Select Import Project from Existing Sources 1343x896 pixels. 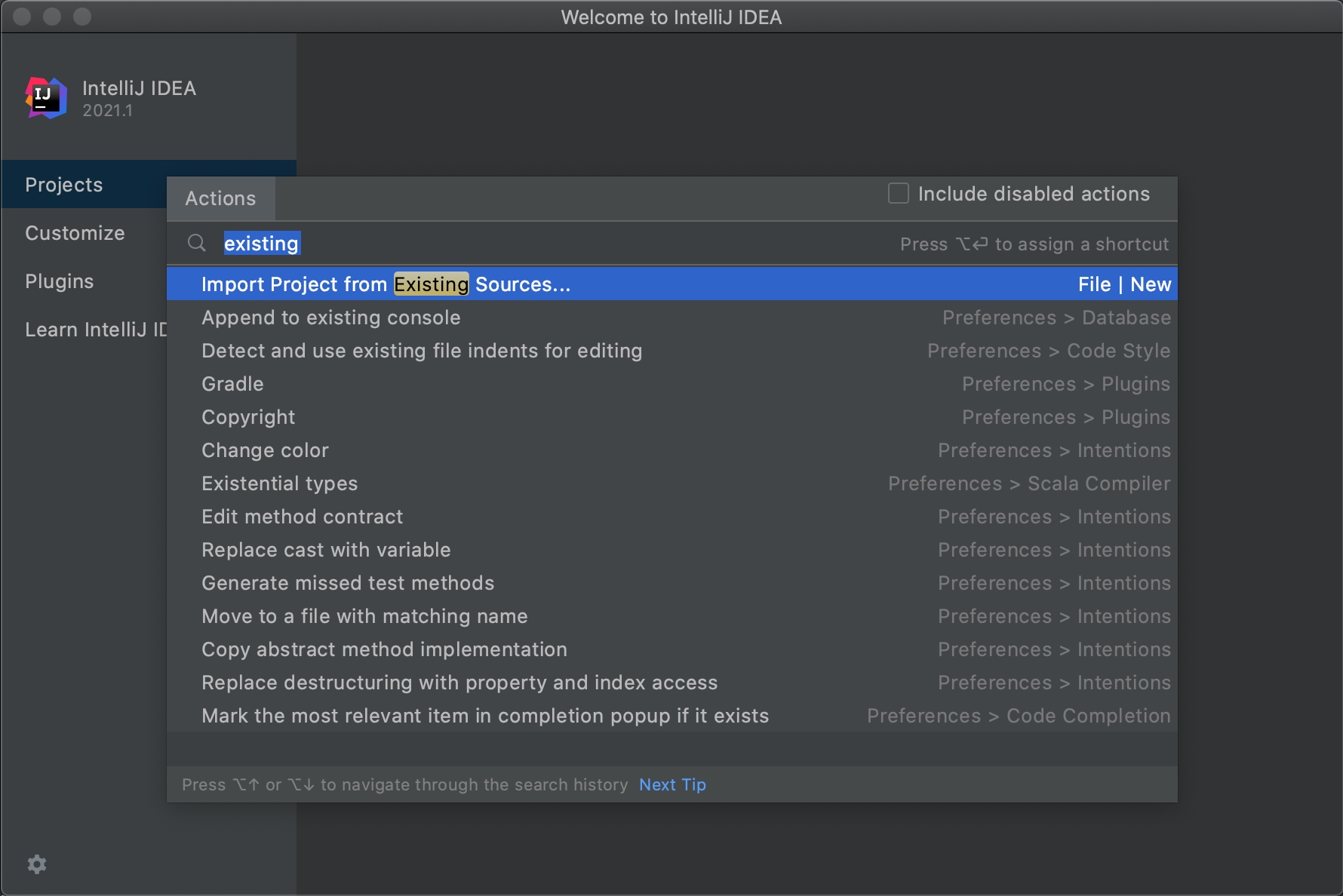386,284
